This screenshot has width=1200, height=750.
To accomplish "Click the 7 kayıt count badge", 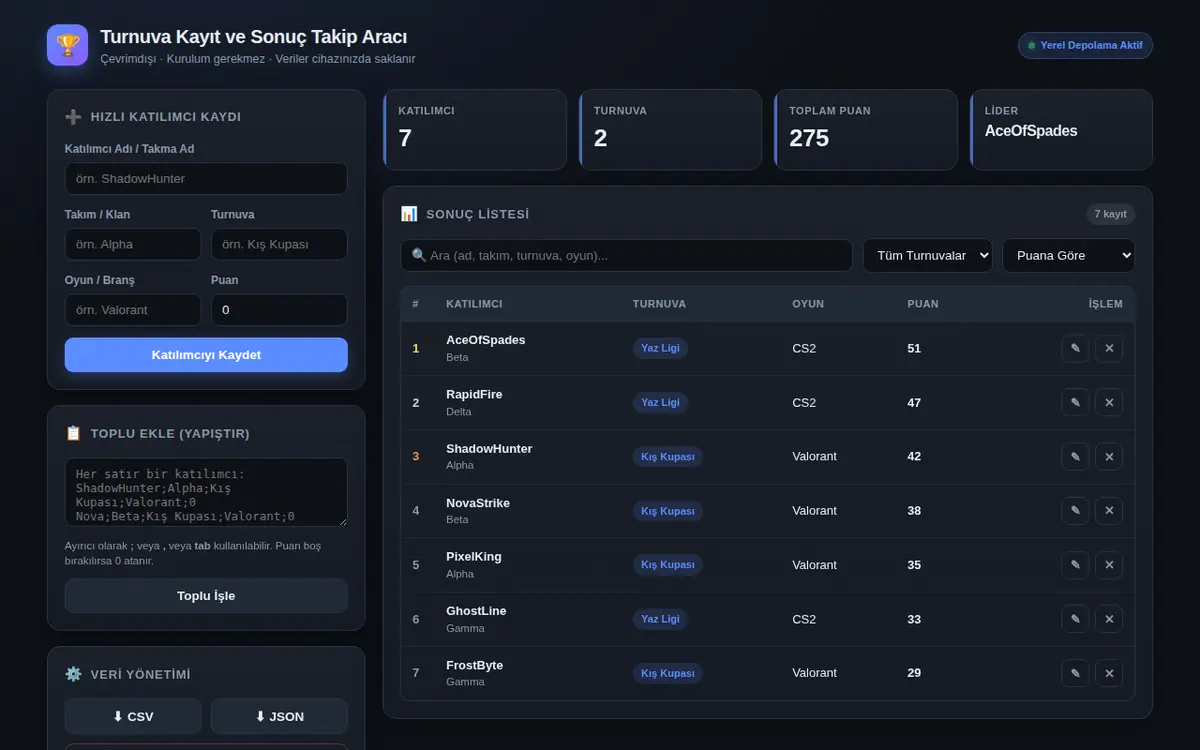I will (1110, 214).
